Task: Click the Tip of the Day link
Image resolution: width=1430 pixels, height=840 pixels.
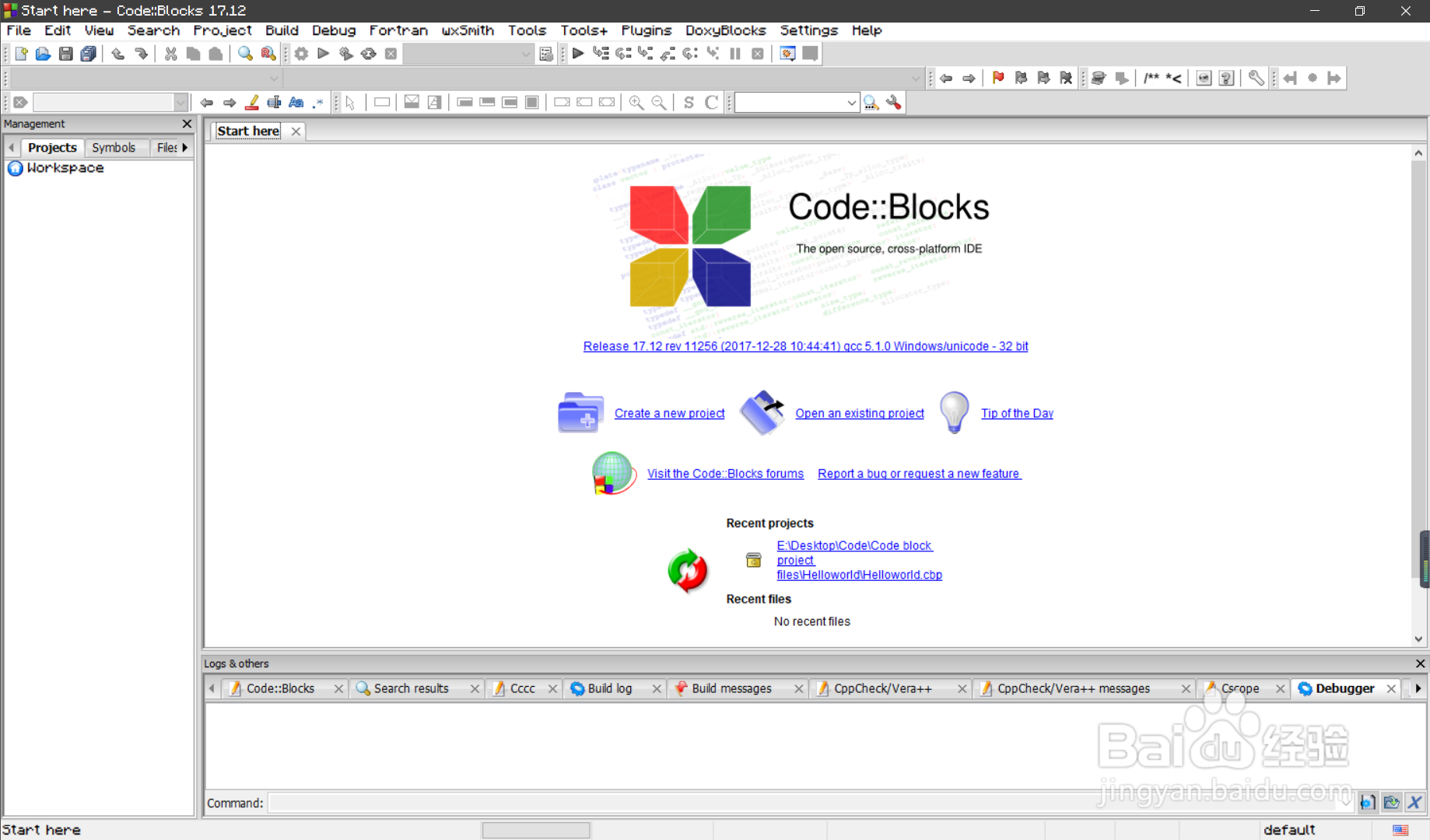Action: (x=1017, y=413)
